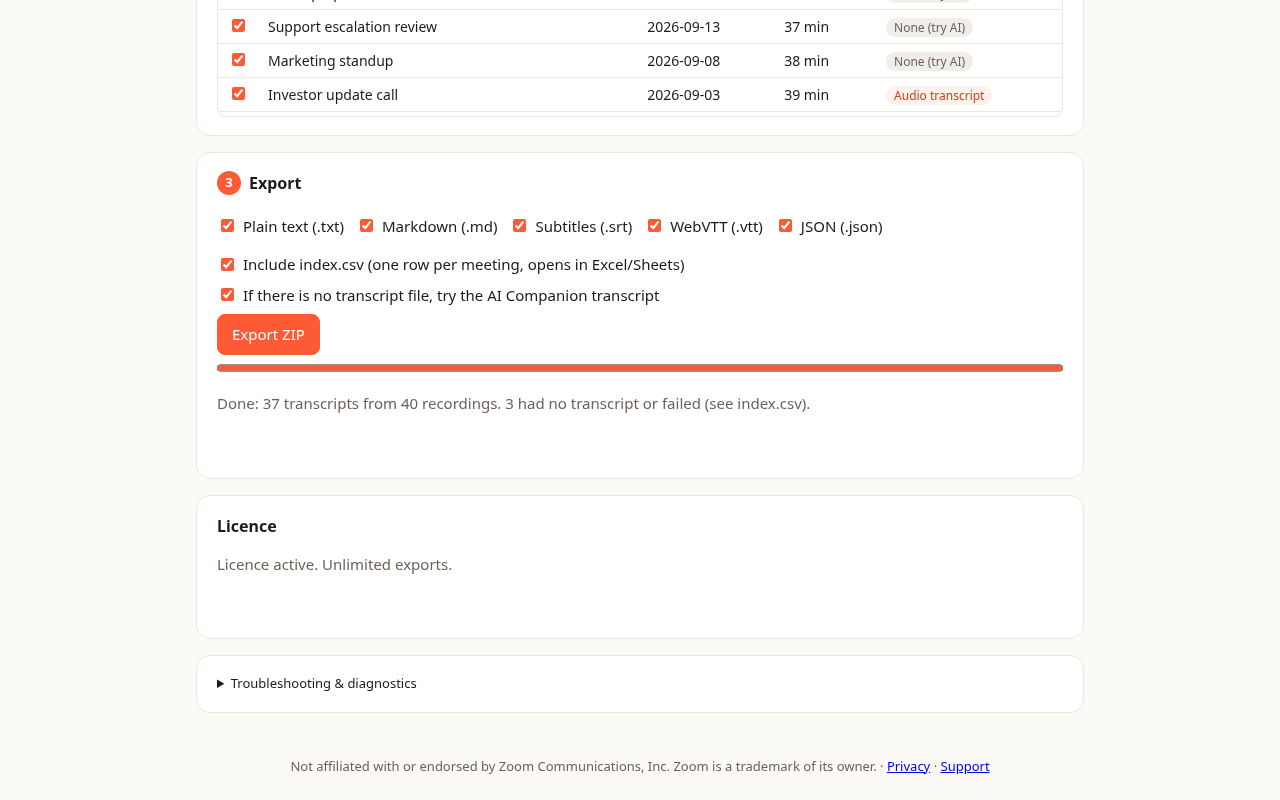
Task: Uncheck the Support escalation review row checkbox
Action: pos(238,26)
